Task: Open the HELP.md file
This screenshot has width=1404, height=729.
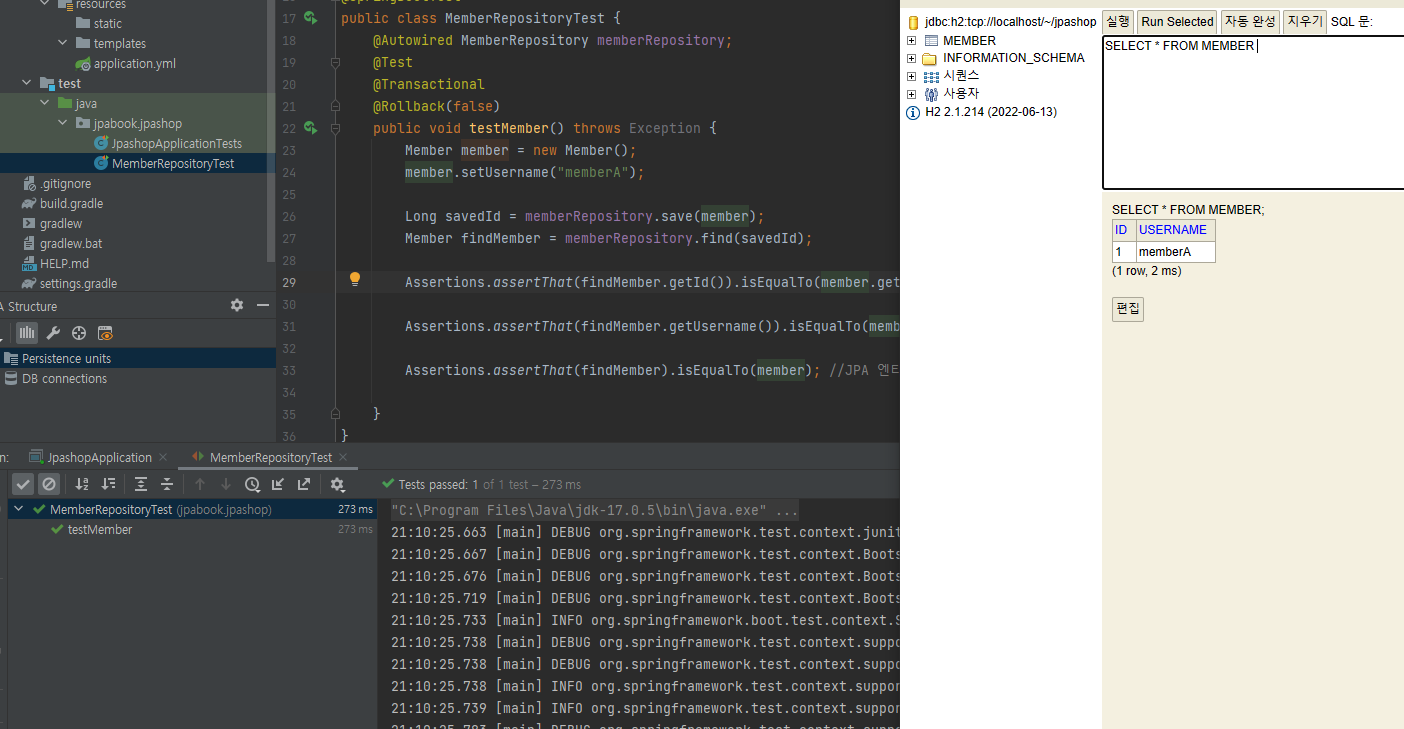Action: (64, 263)
